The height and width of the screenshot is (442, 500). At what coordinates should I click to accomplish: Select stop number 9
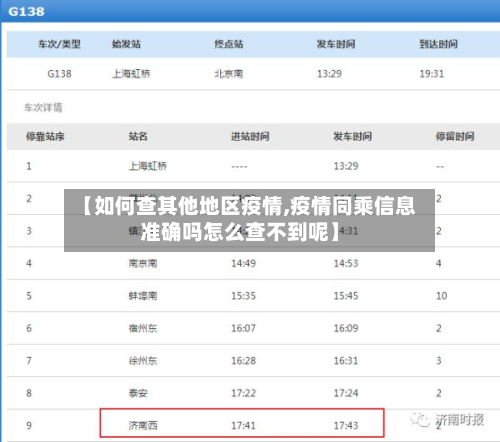click(x=29, y=425)
